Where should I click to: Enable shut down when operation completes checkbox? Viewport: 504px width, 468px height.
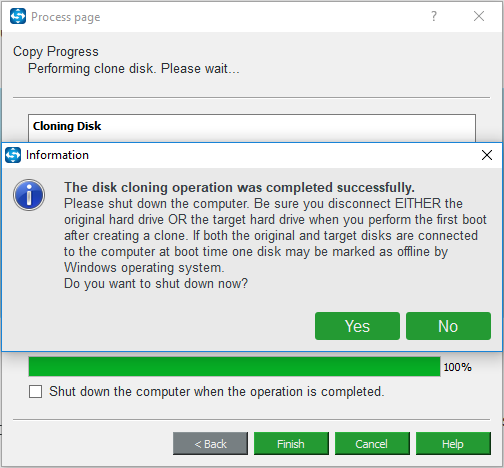coord(35,392)
